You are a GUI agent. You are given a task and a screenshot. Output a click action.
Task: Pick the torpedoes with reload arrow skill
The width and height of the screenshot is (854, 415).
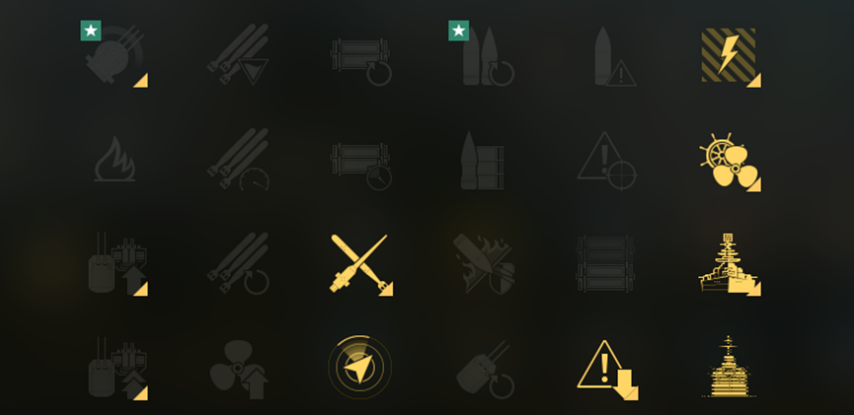238,264
